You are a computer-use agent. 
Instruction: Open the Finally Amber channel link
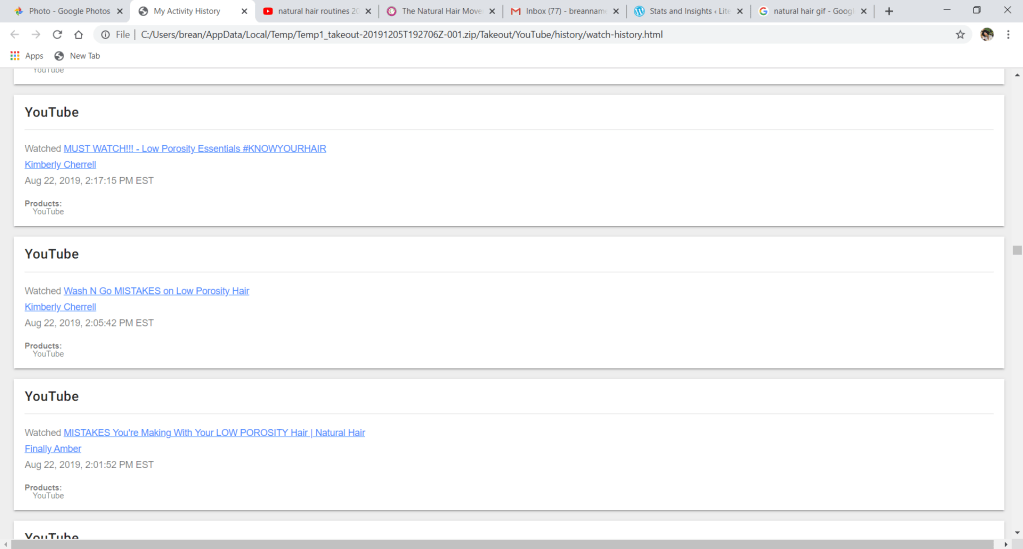[x=53, y=449]
